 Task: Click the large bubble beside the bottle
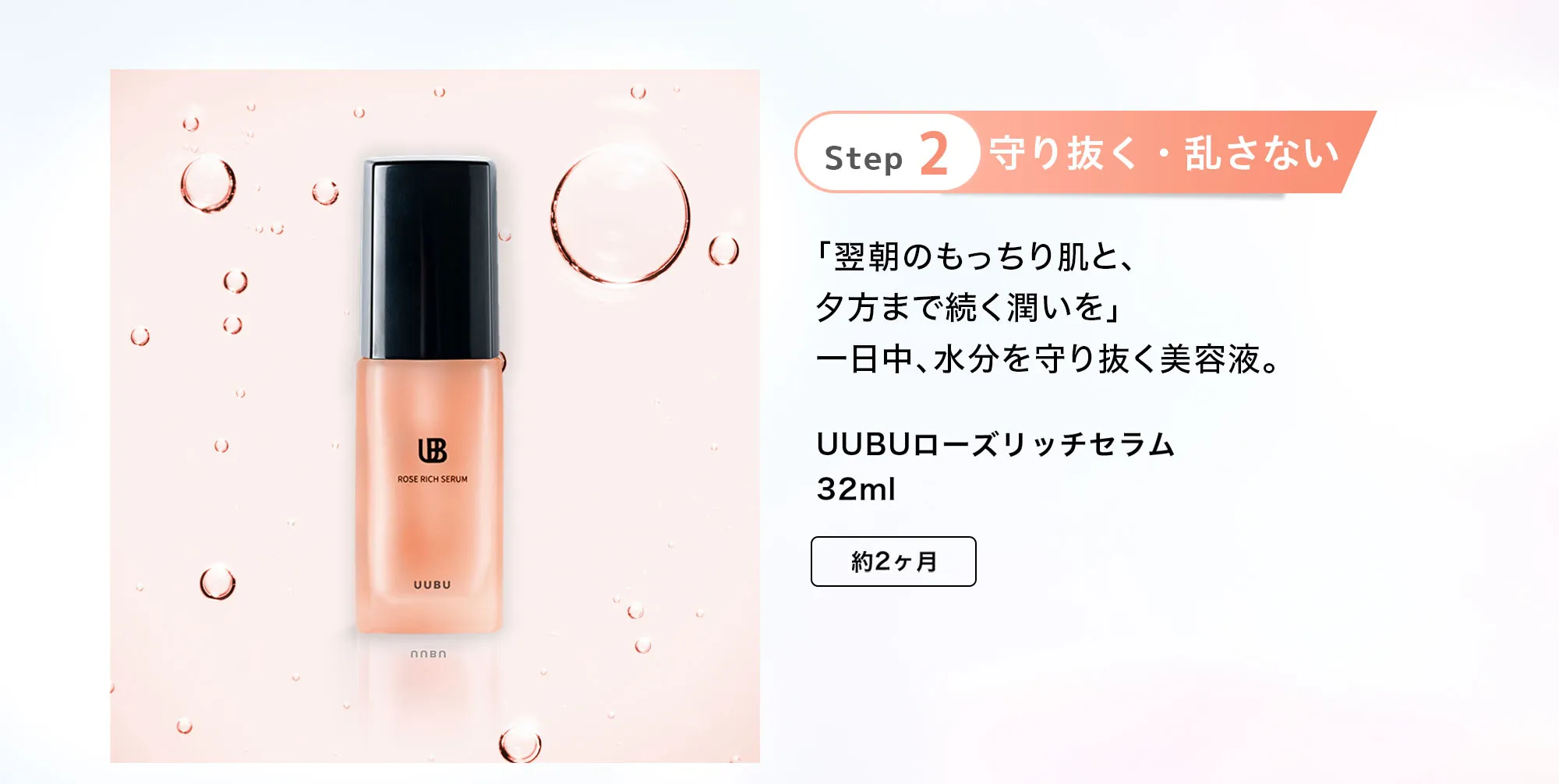(620, 214)
